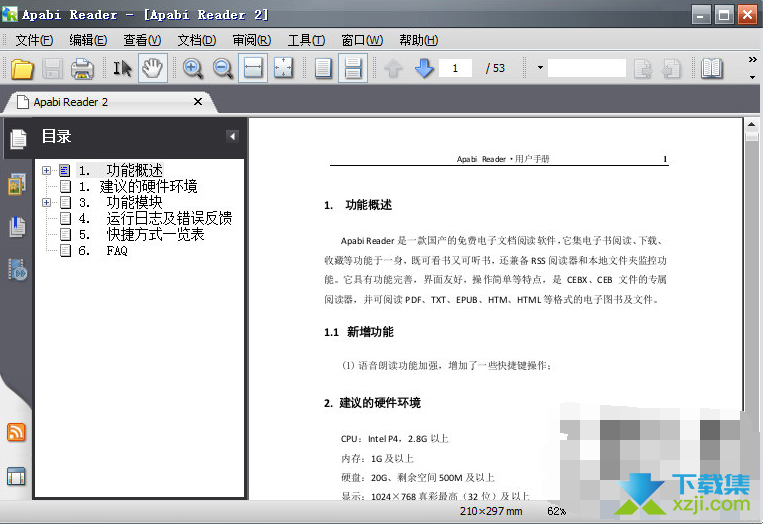The width and height of the screenshot is (763, 524).
Task: Click the 1.1 新增功能 heading
Action: coord(359,332)
